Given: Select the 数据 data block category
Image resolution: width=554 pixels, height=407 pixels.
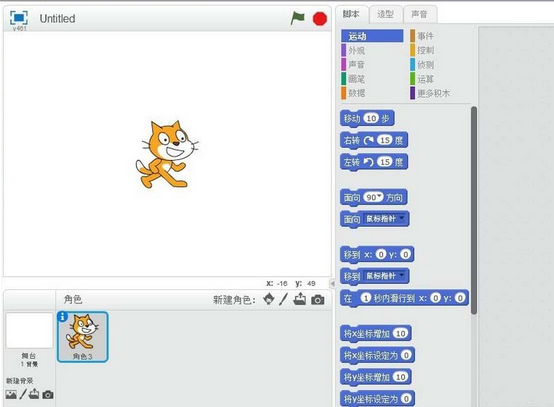Looking at the screenshot, I should tap(353, 93).
